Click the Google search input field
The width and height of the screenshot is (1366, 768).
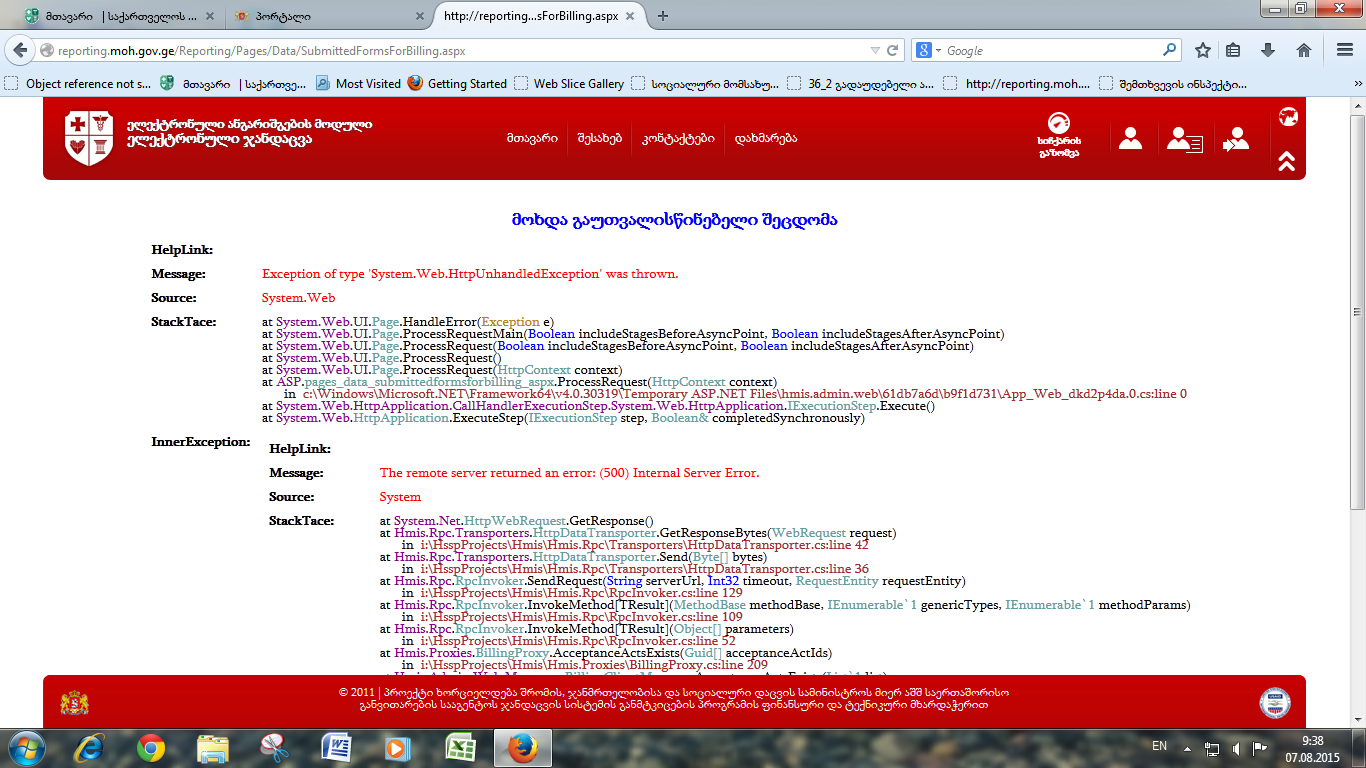[1050, 50]
